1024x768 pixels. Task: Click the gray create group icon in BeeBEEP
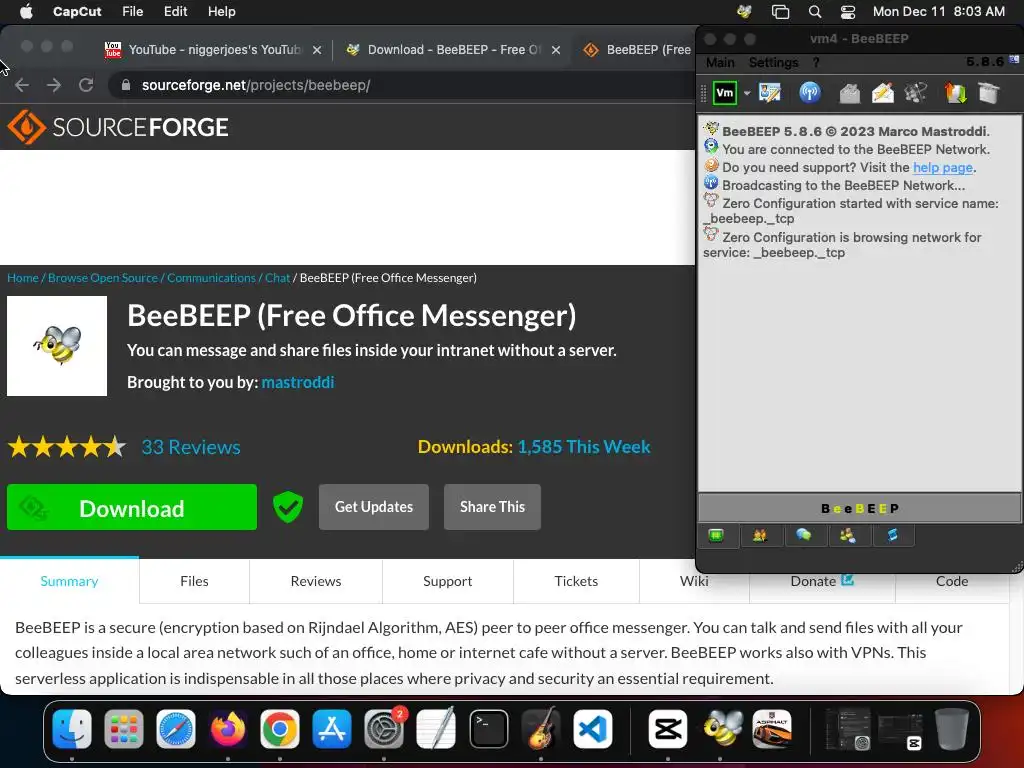[916, 93]
